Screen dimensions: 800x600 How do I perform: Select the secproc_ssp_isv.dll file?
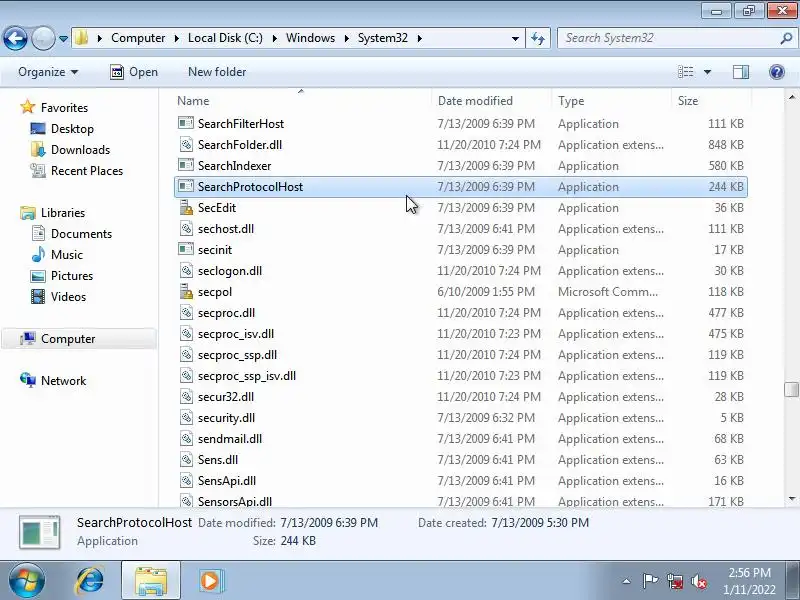[246, 376]
